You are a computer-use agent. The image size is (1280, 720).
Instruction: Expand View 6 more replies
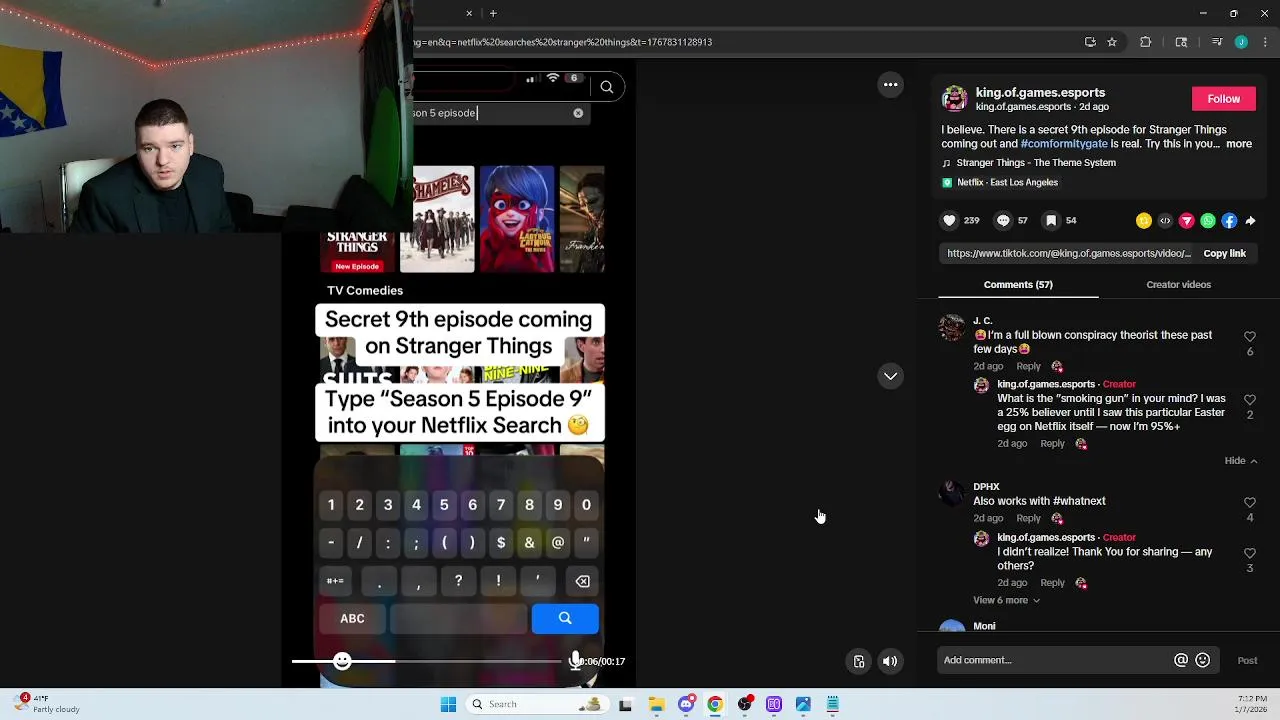point(1007,600)
